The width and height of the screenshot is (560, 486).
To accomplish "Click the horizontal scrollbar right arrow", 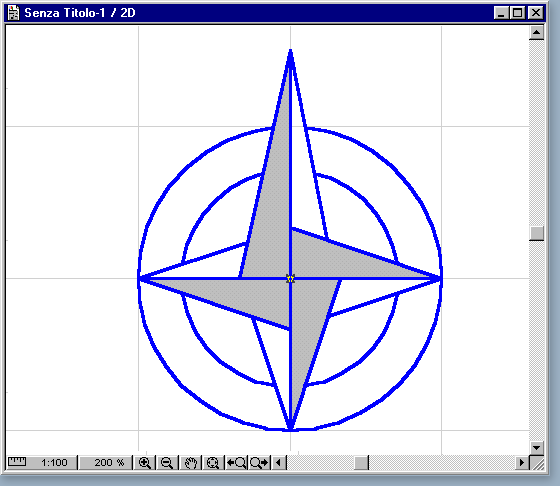I will click(522, 463).
